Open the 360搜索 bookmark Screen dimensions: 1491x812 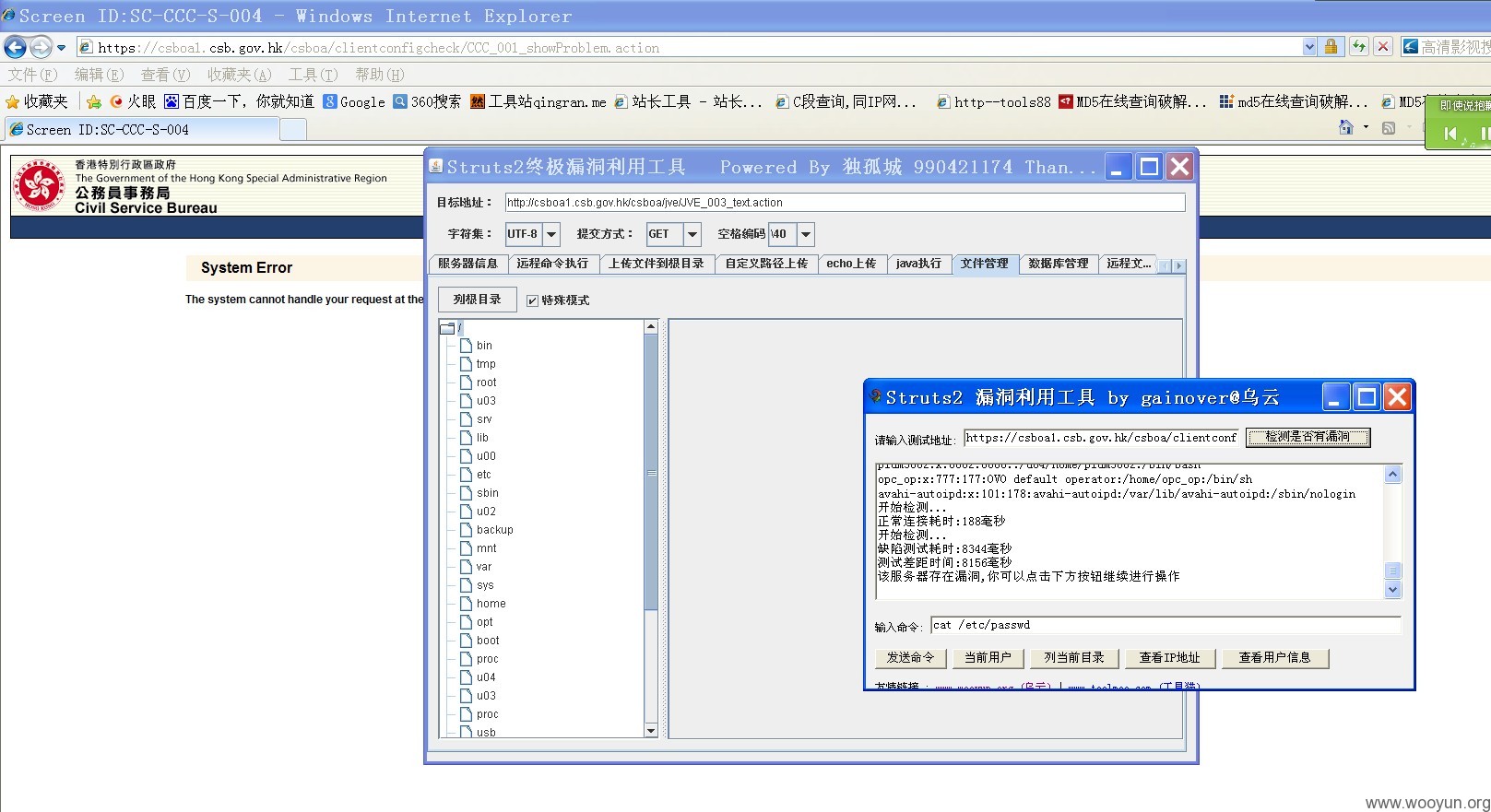click(x=427, y=101)
